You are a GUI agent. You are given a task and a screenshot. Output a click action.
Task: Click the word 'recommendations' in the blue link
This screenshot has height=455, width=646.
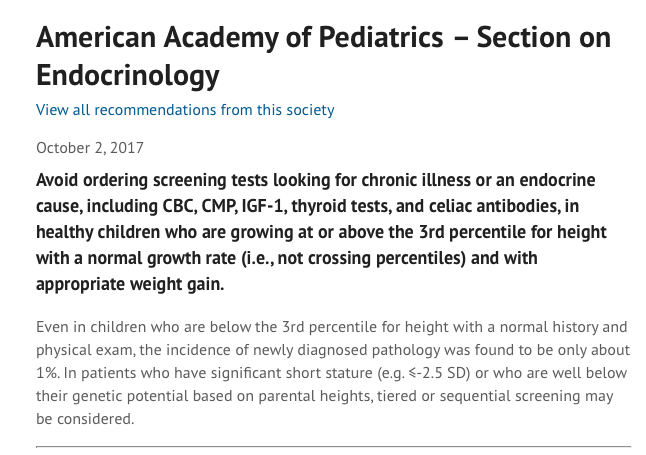click(x=155, y=110)
